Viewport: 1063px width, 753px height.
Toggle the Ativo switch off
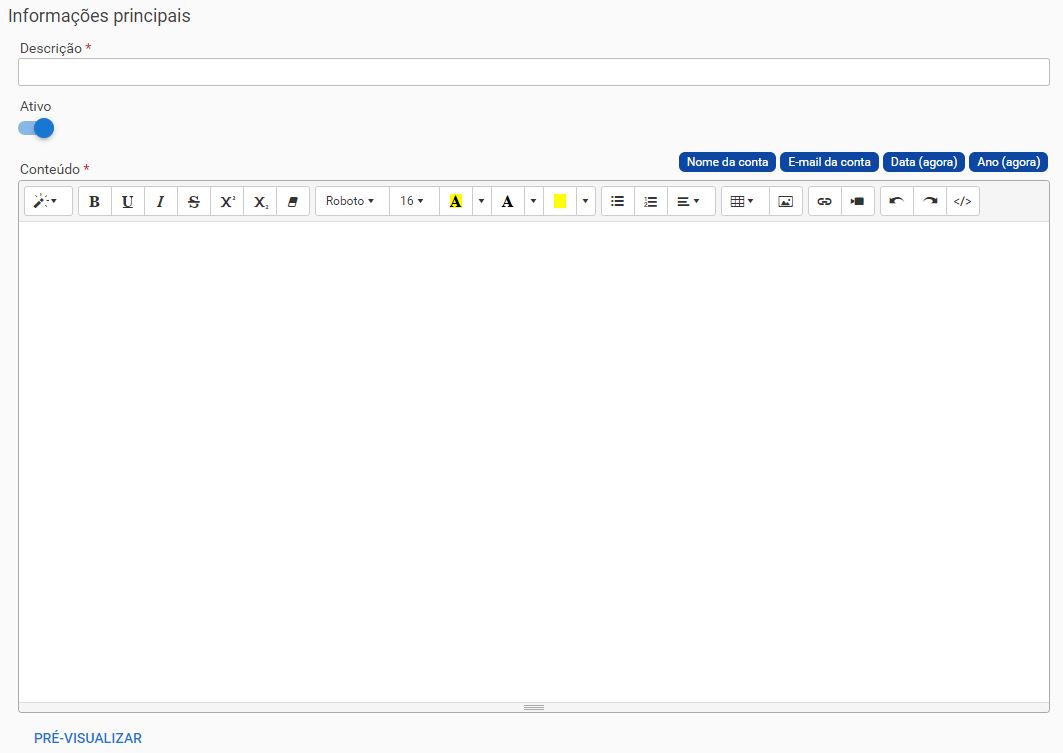click(37, 128)
